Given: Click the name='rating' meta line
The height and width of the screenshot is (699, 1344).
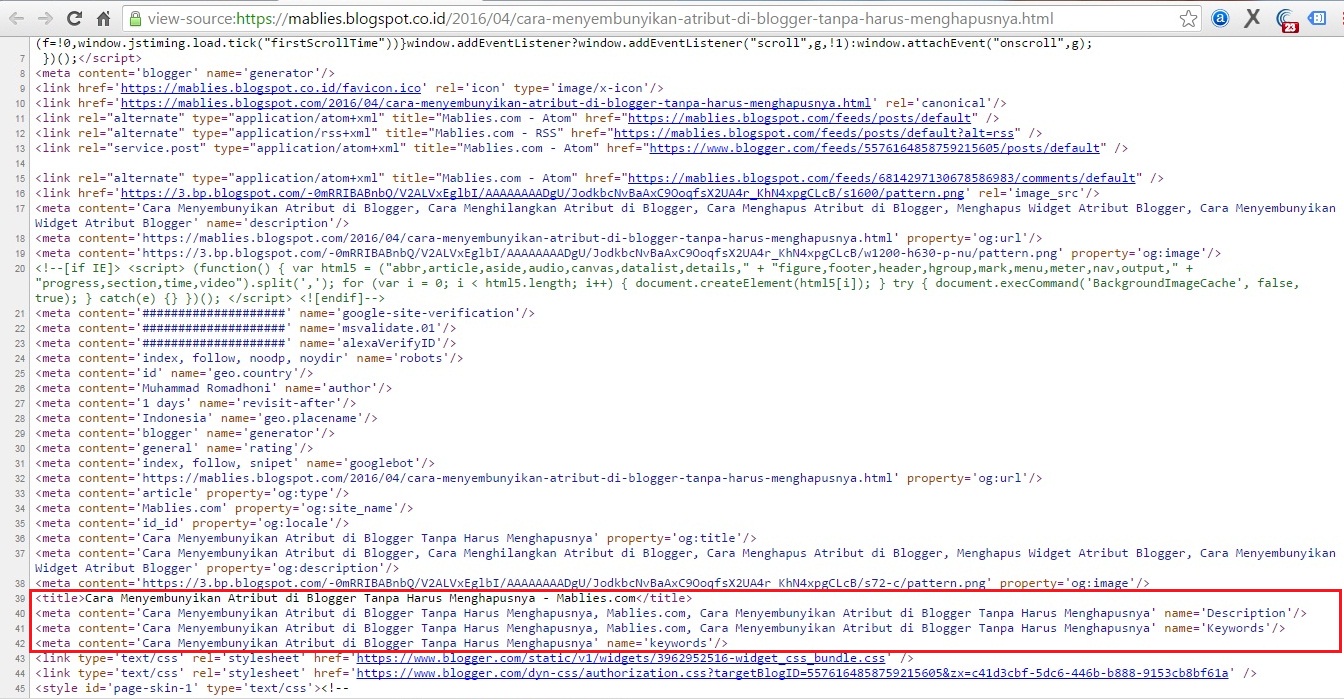Looking at the screenshot, I should coord(174,448).
